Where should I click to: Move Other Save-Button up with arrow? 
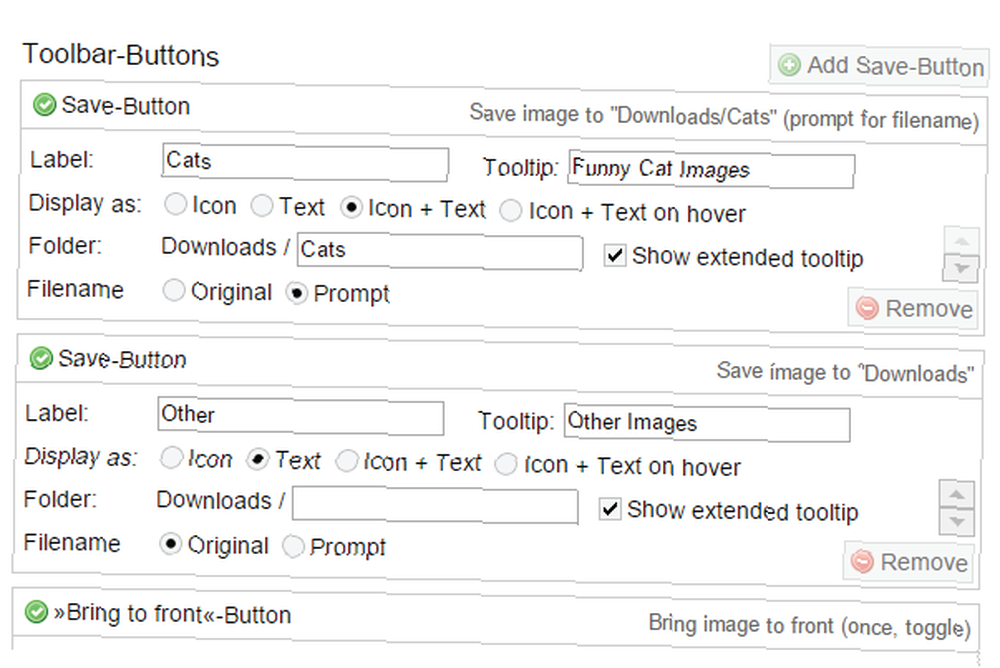[957, 494]
